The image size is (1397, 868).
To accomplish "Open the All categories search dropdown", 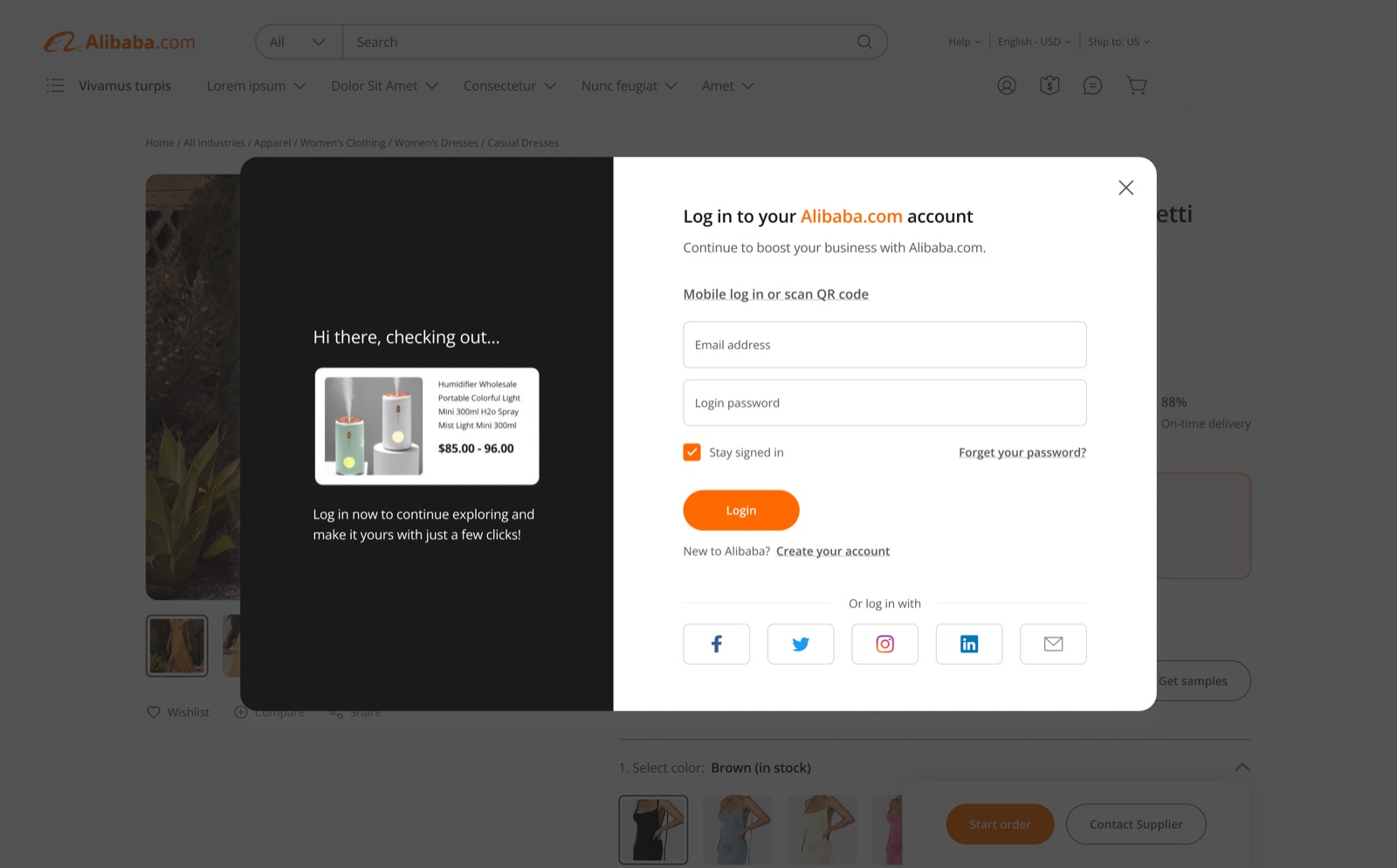I will [299, 42].
